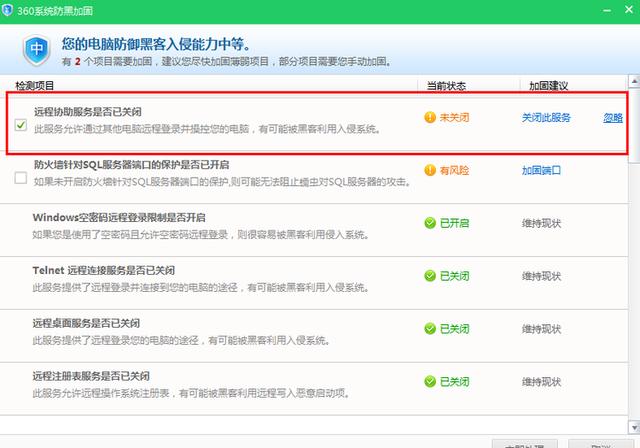Viewport: 640px width, 448px height.
Task: Click the 加固端口 link
Action: pos(541,170)
